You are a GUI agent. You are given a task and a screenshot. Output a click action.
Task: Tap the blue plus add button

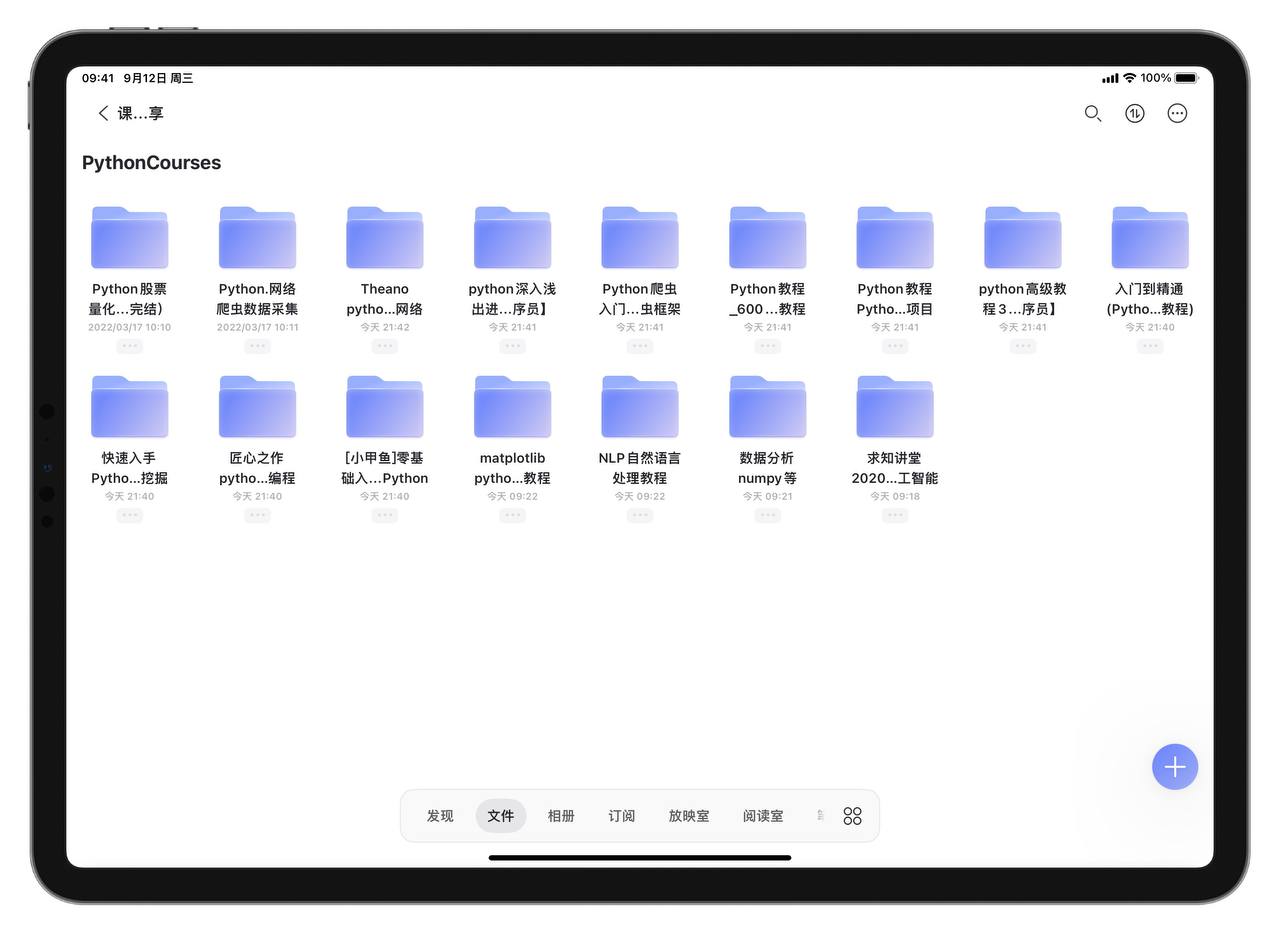point(1175,767)
